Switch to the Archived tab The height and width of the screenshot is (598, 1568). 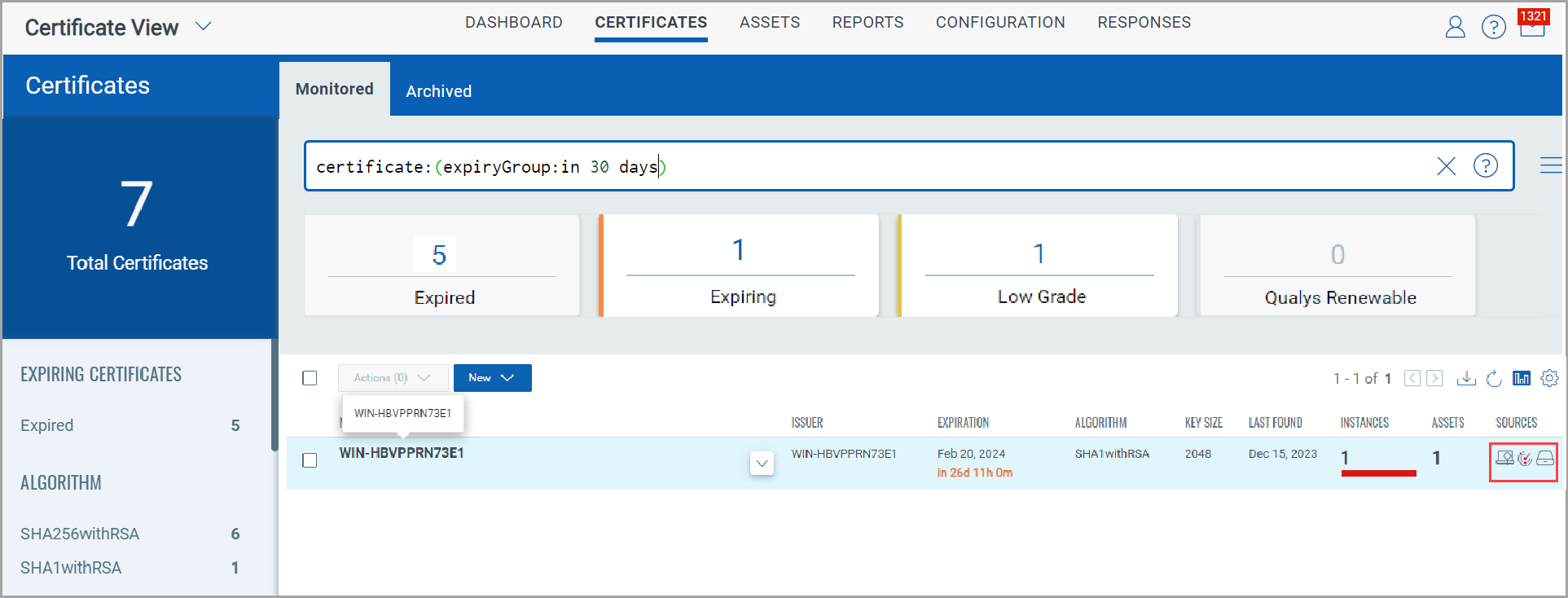[x=438, y=91]
